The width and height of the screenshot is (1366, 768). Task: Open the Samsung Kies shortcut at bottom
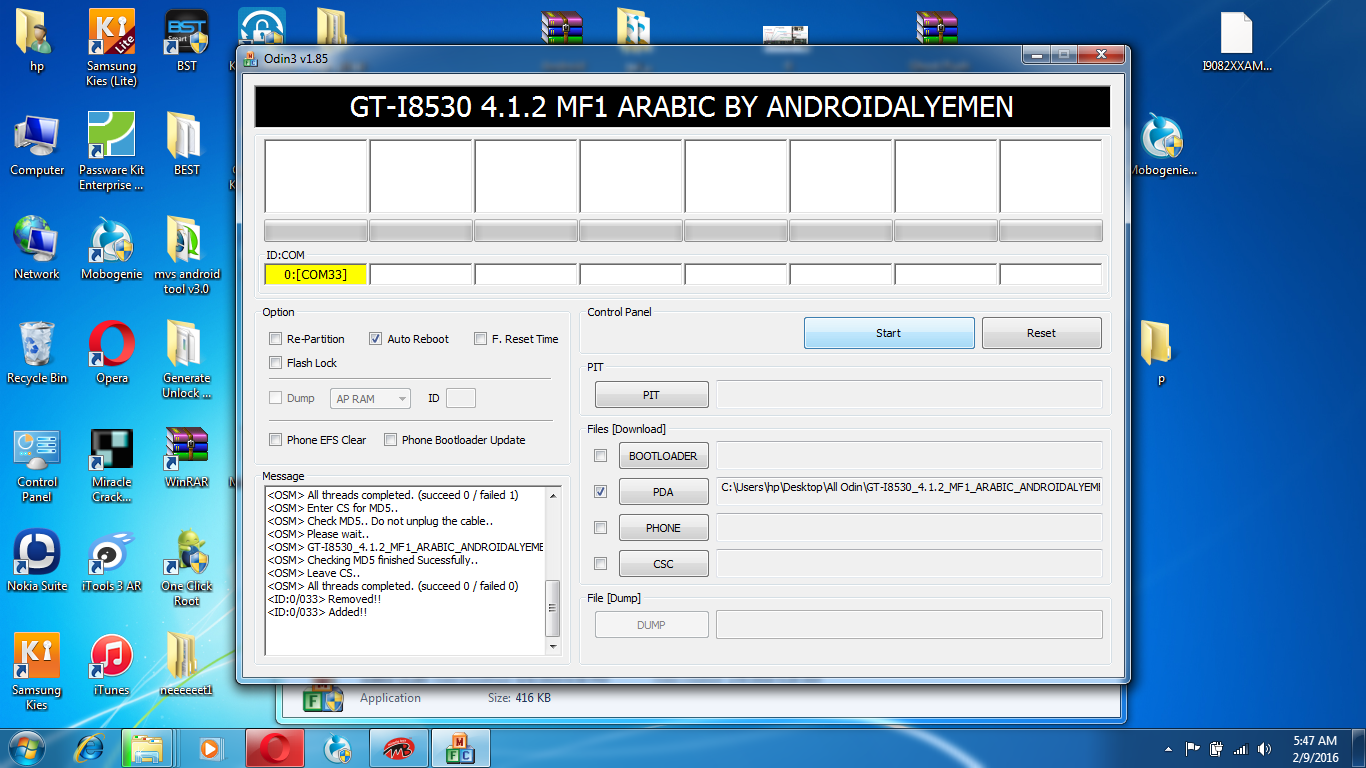[x=37, y=671]
